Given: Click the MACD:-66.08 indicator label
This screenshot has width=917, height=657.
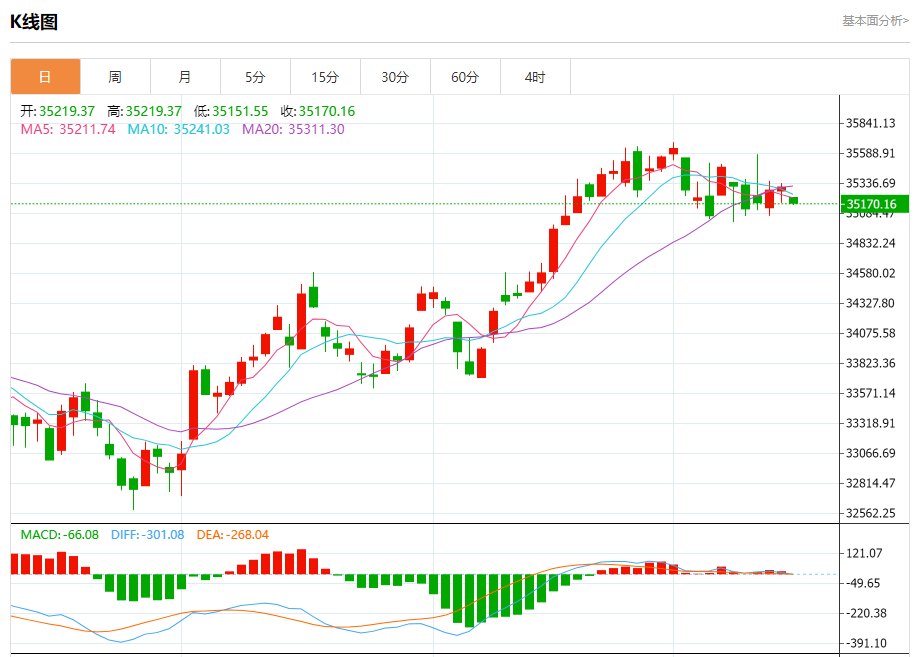Looking at the screenshot, I should (x=60, y=535).
